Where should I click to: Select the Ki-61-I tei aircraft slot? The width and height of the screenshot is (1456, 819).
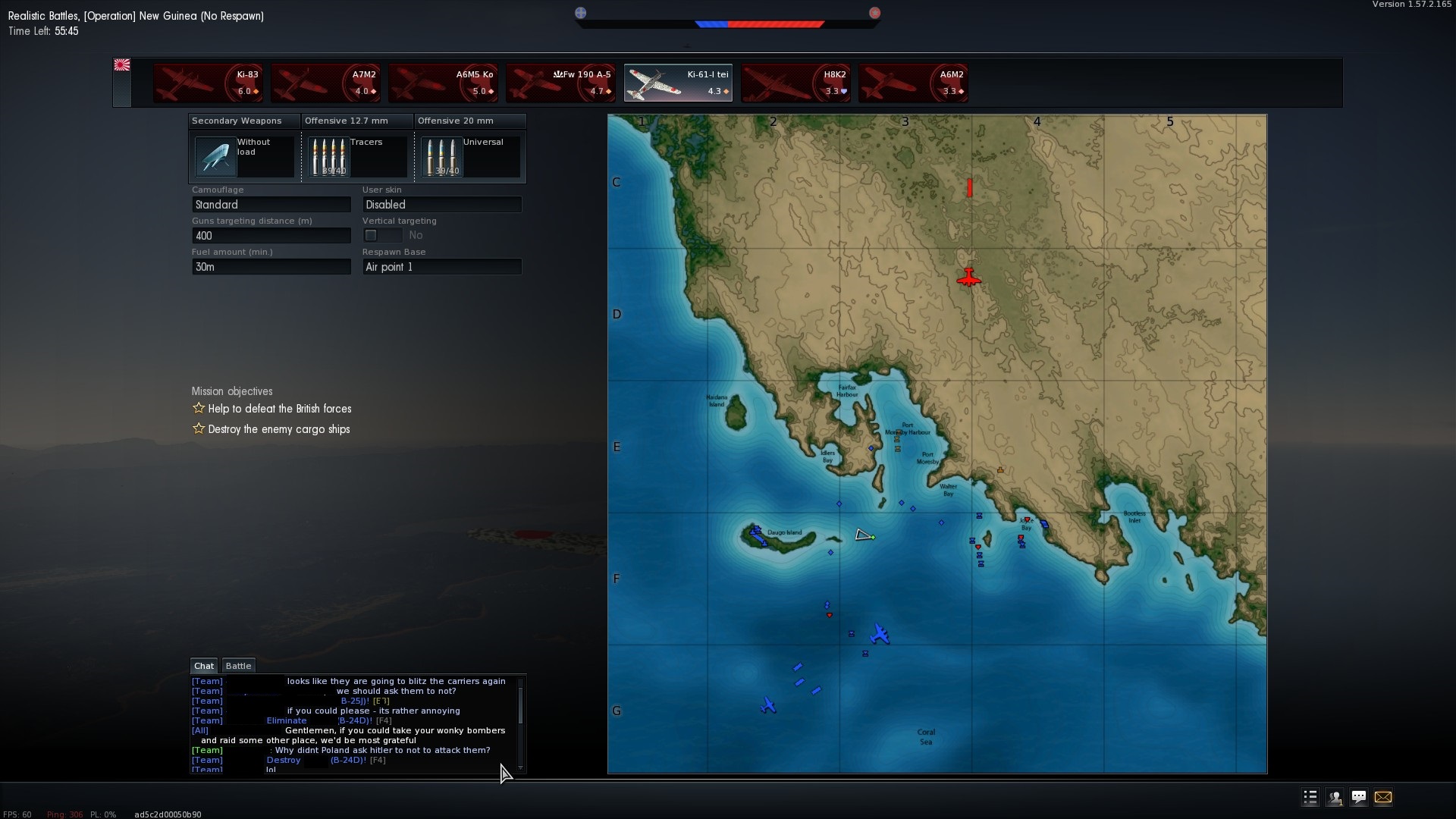678,83
